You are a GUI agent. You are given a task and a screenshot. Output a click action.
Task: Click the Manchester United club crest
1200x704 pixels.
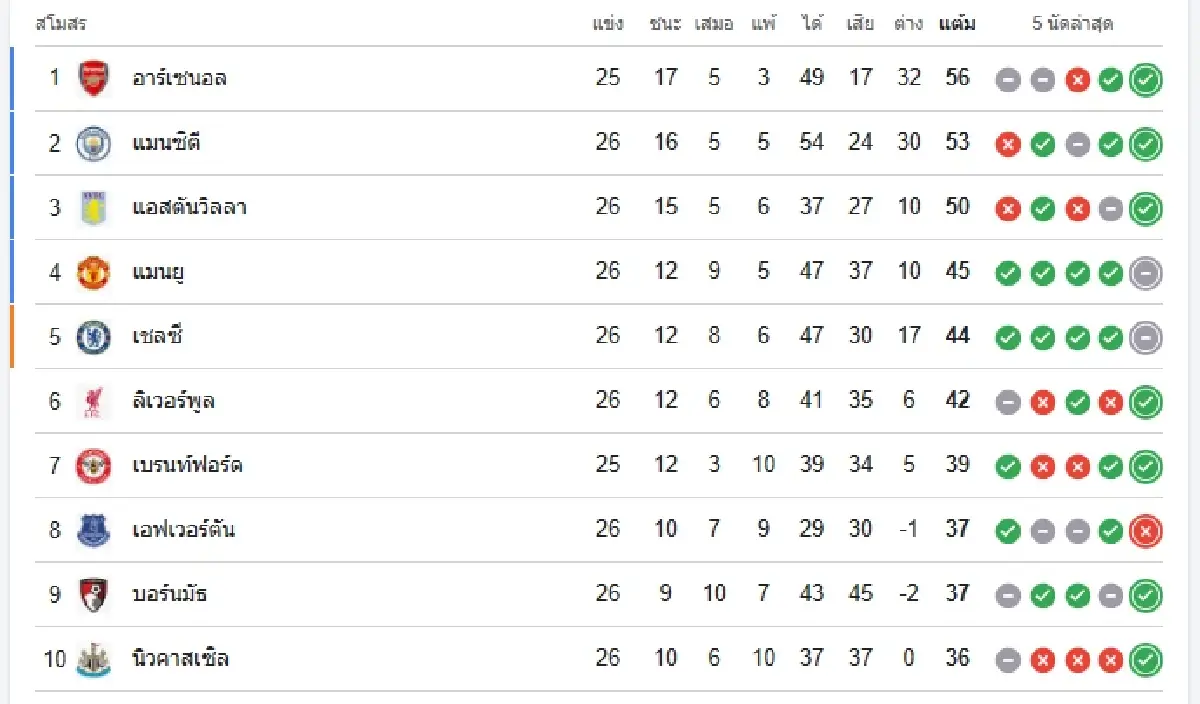pos(93,272)
